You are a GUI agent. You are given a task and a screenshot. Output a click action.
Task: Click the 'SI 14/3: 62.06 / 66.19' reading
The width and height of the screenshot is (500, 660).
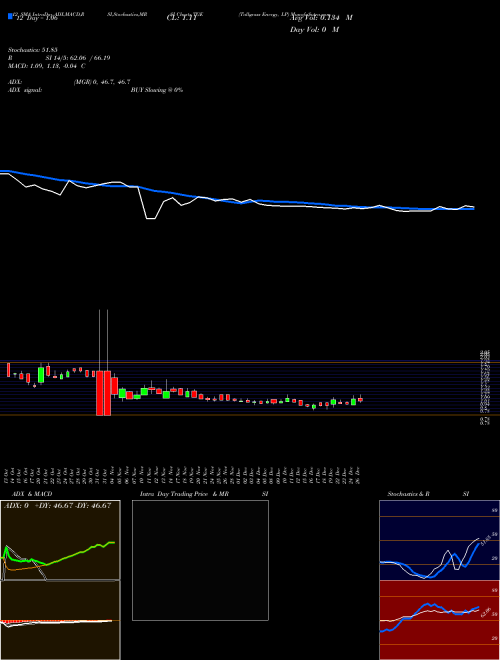(x=78, y=58)
